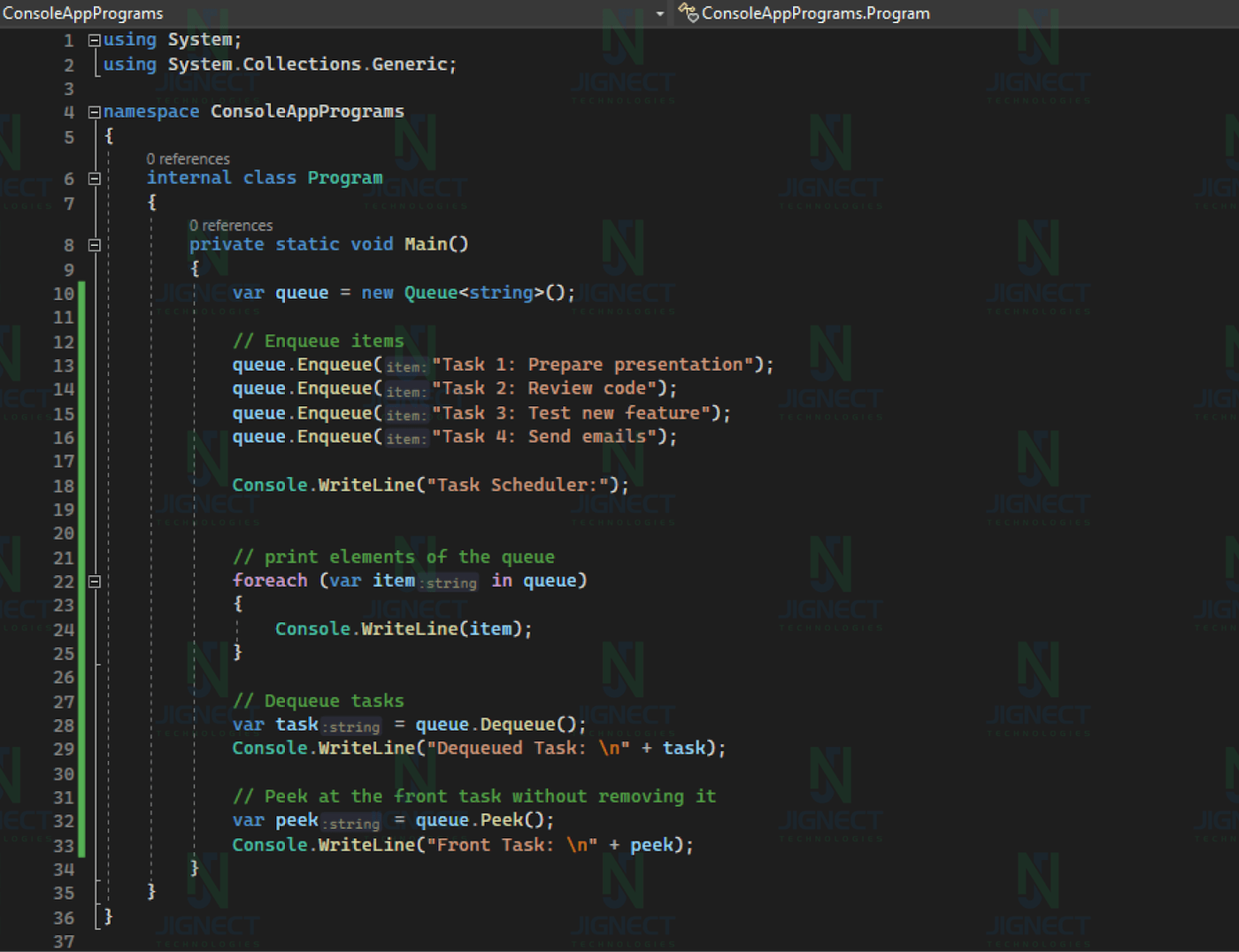Click the 'foreach' keyword
The image size is (1239, 952).
point(270,580)
